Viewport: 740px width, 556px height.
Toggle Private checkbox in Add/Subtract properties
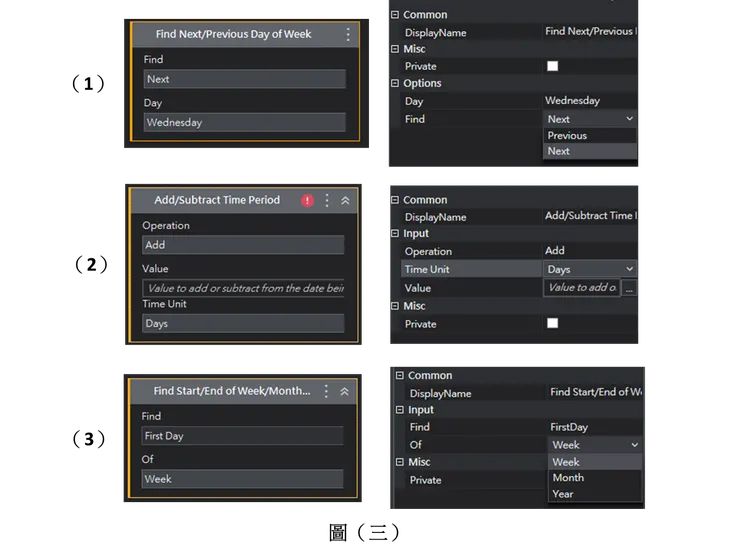[552, 323]
